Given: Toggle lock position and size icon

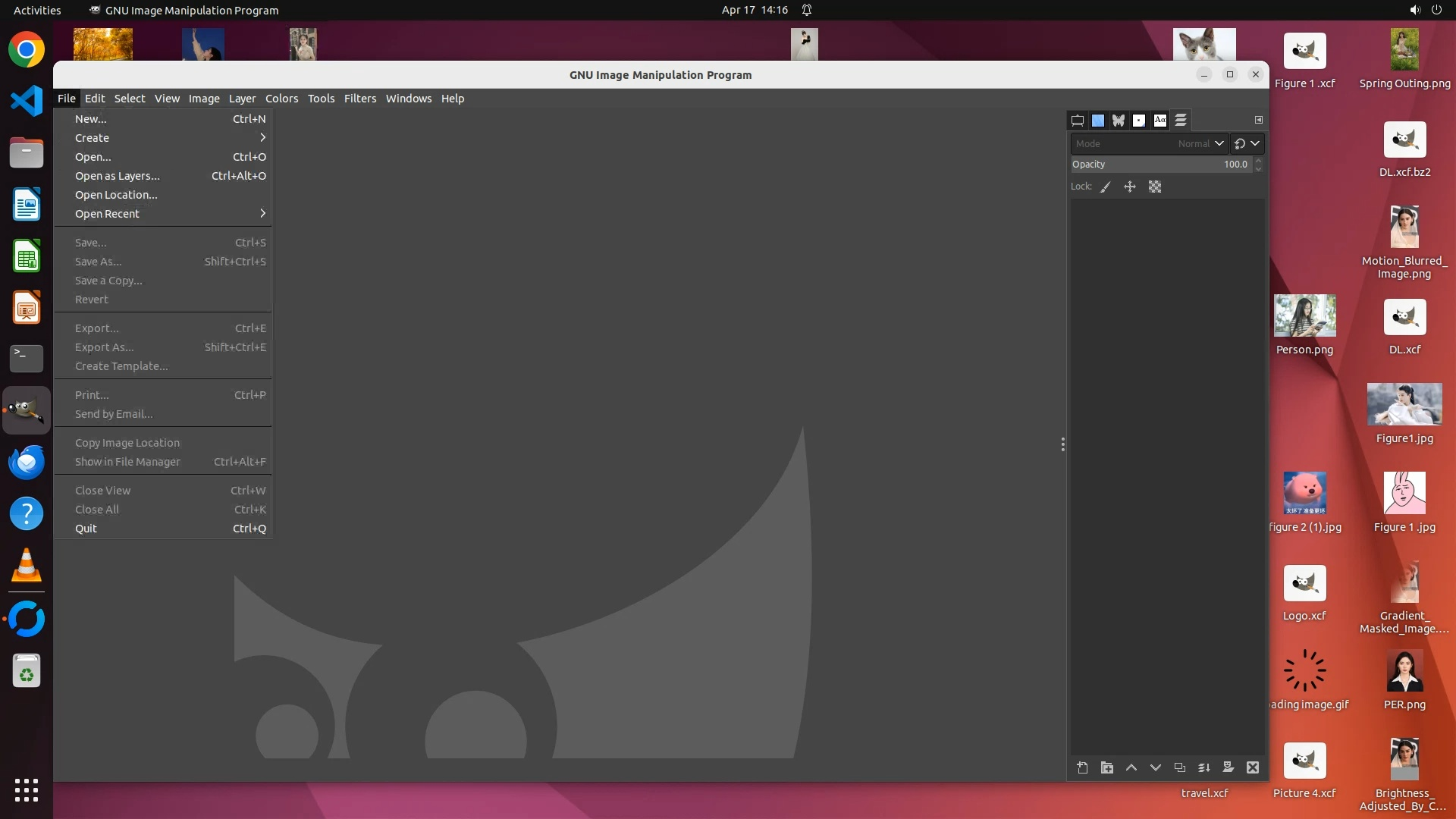Looking at the screenshot, I should 1129,187.
